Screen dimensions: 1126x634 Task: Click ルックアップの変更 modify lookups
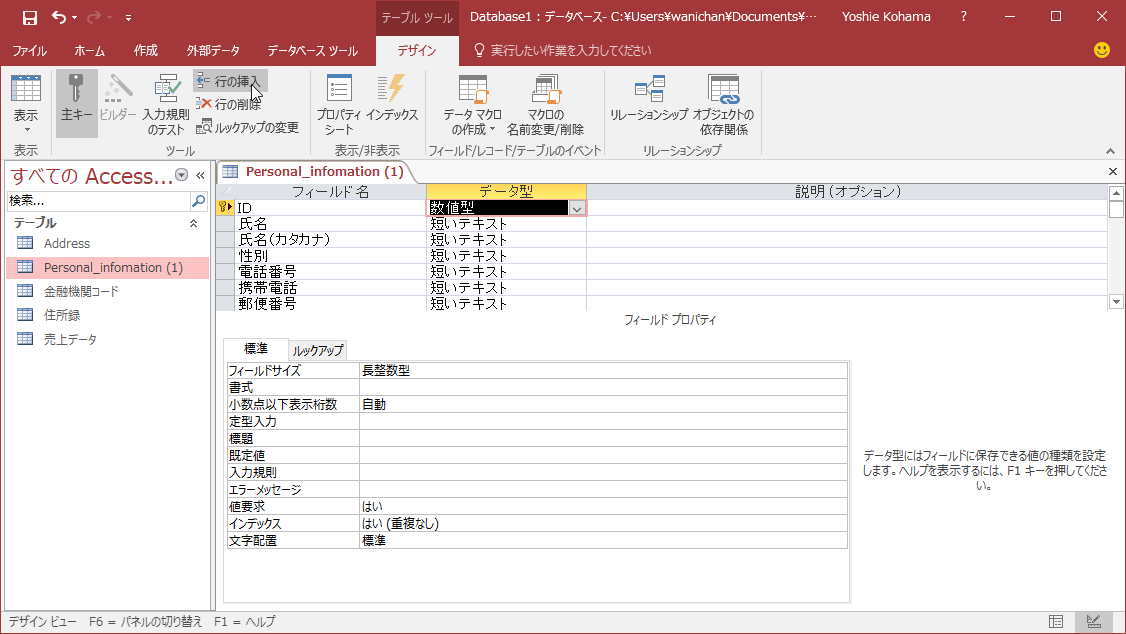(248, 127)
